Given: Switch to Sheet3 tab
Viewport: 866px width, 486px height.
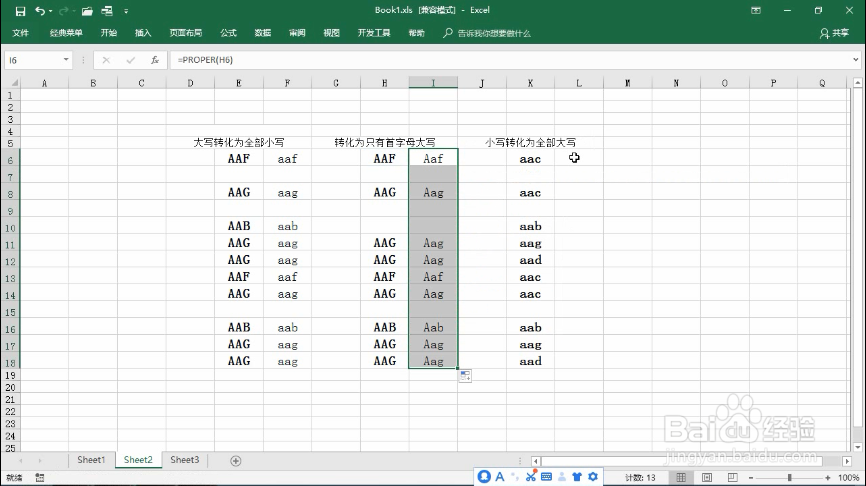Looking at the screenshot, I should (184, 460).
